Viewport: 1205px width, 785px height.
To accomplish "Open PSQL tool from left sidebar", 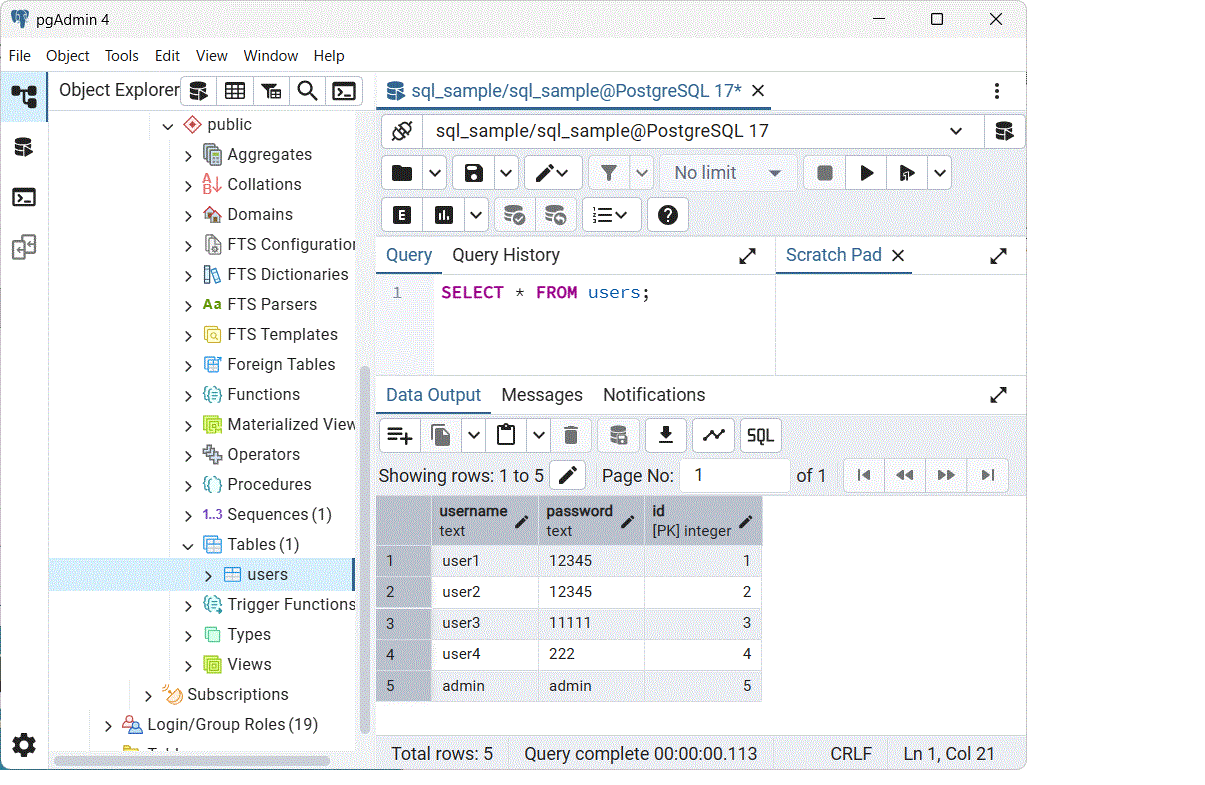I will point(24,197).
